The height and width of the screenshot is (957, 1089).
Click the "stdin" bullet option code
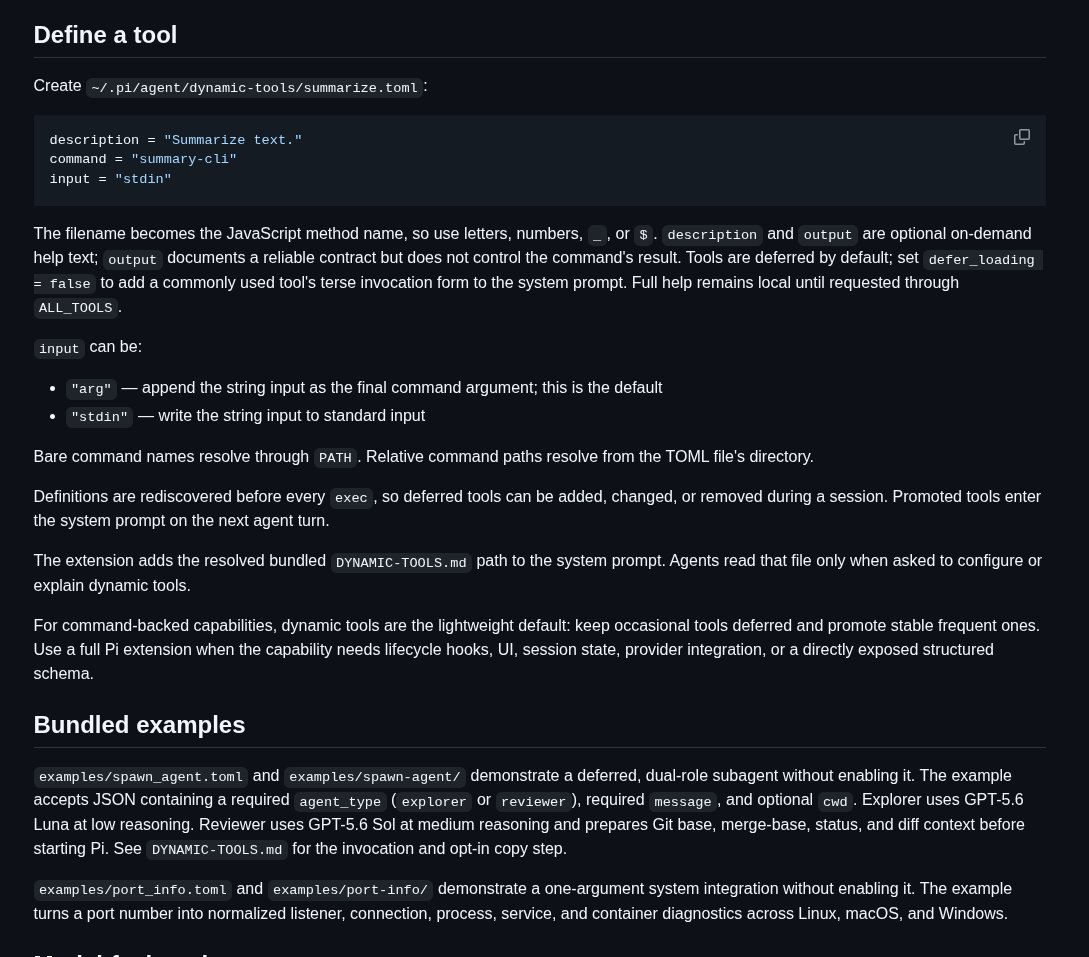click(99, 417)
